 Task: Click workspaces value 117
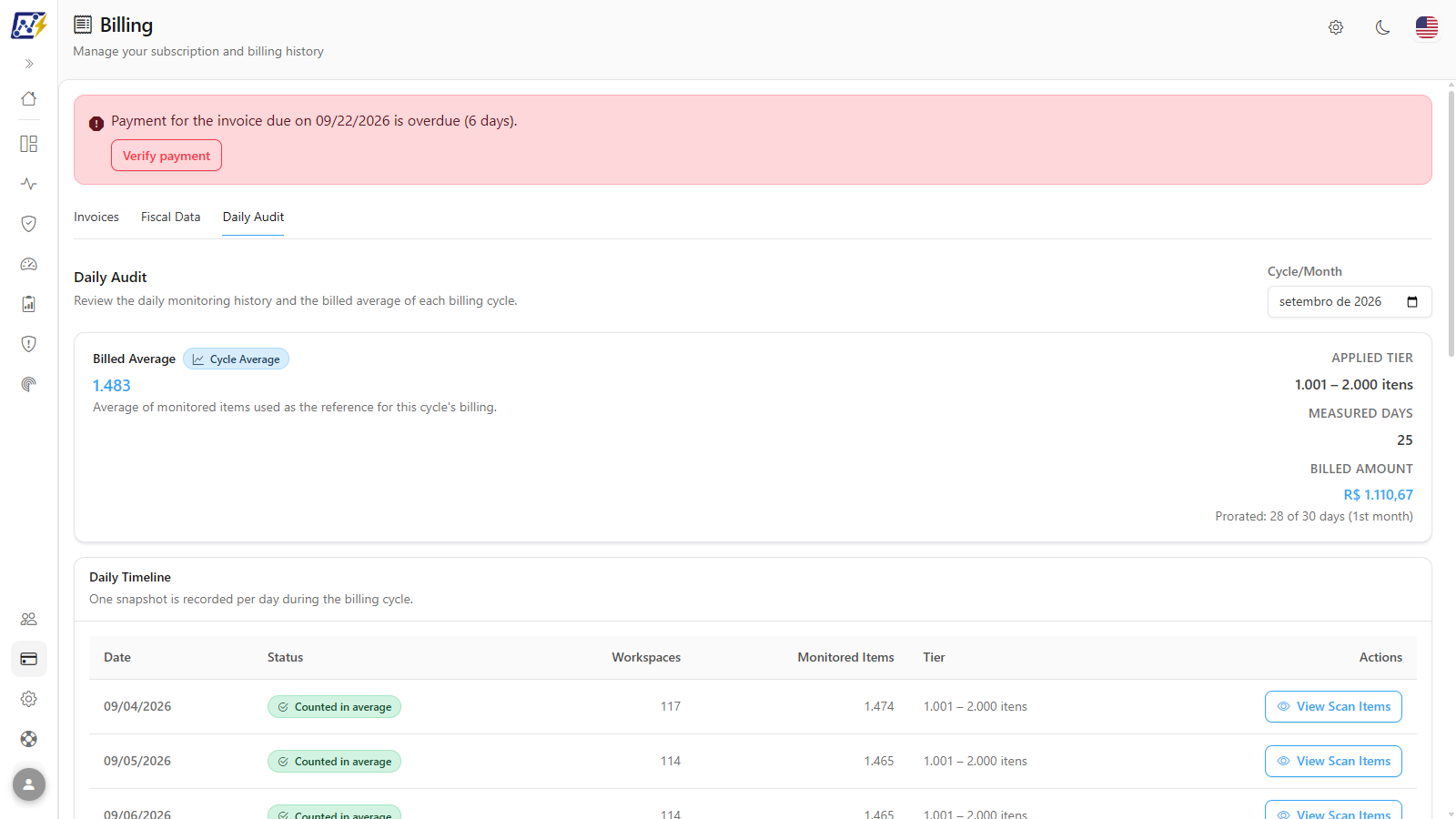pos(671,706)
